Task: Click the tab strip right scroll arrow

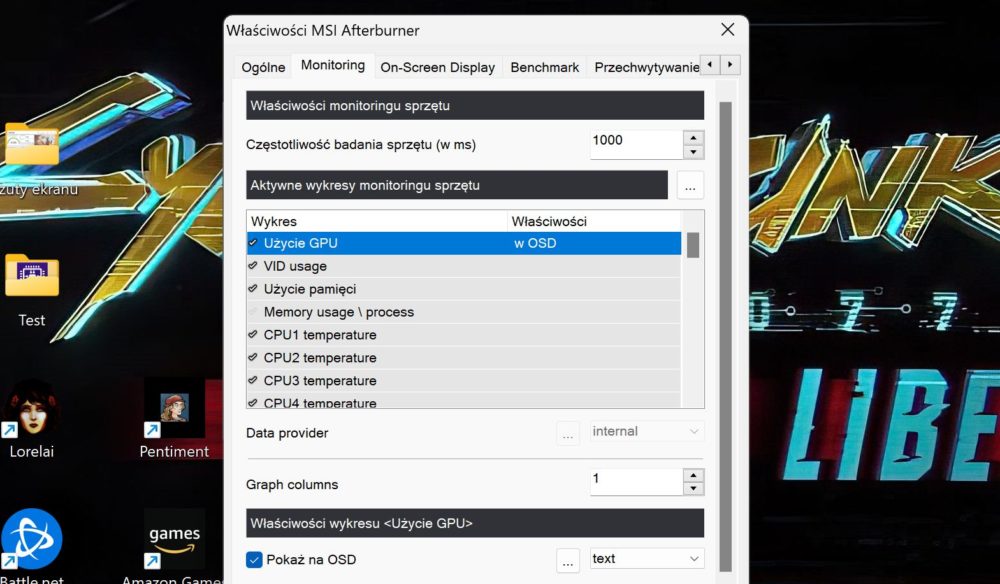Action: pos(730,64)
